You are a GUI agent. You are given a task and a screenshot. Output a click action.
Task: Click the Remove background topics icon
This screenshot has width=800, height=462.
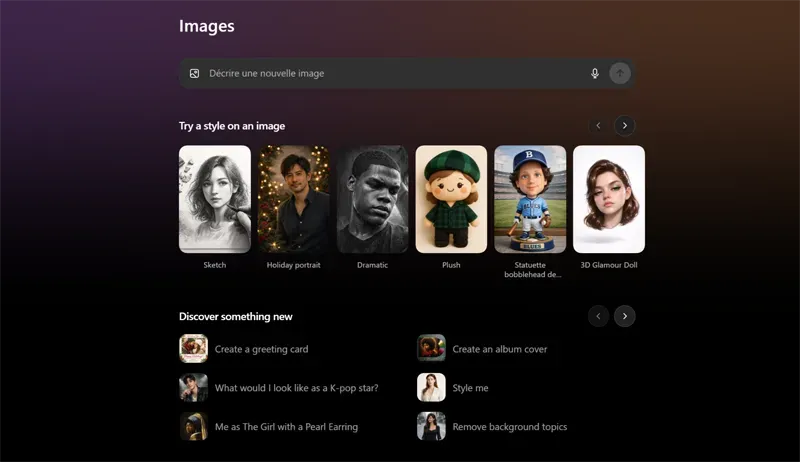pos(431,427)
